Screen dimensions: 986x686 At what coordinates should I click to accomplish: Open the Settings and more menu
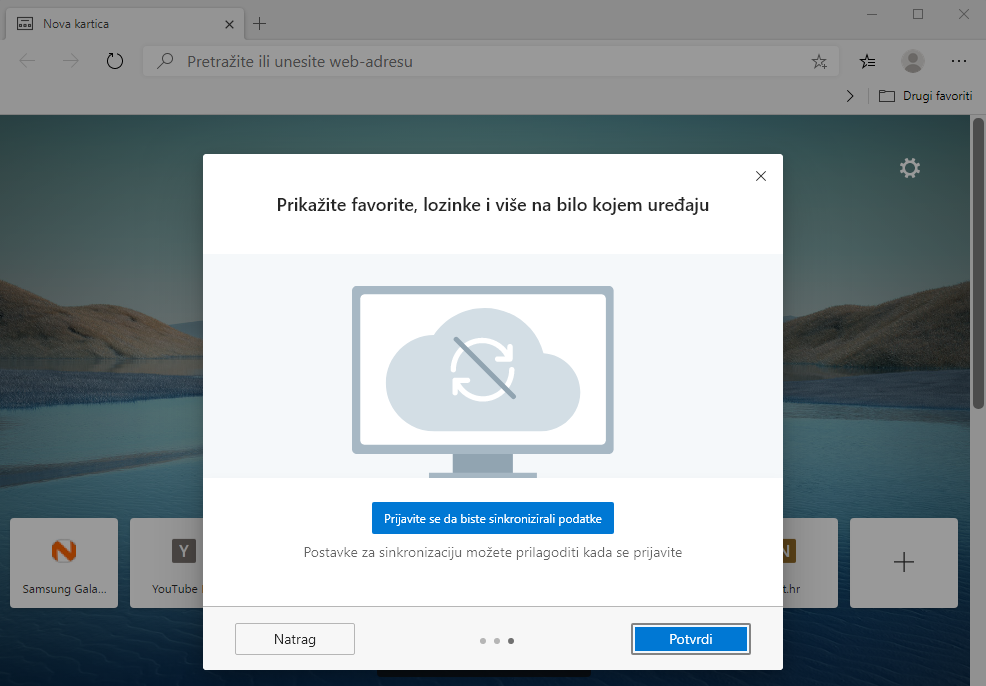point(959,62)
